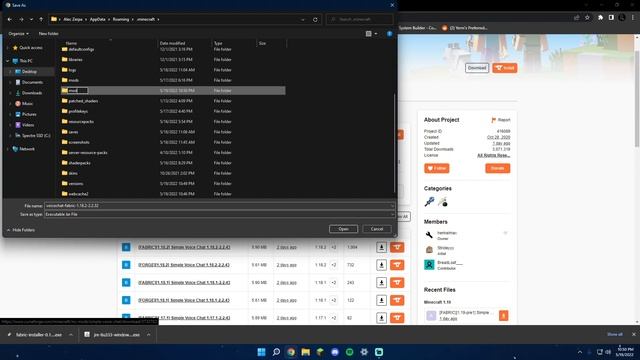Follow the project with the Follow button
The width and height of the screenshot is (640, 360).
[x=437, y=168]
